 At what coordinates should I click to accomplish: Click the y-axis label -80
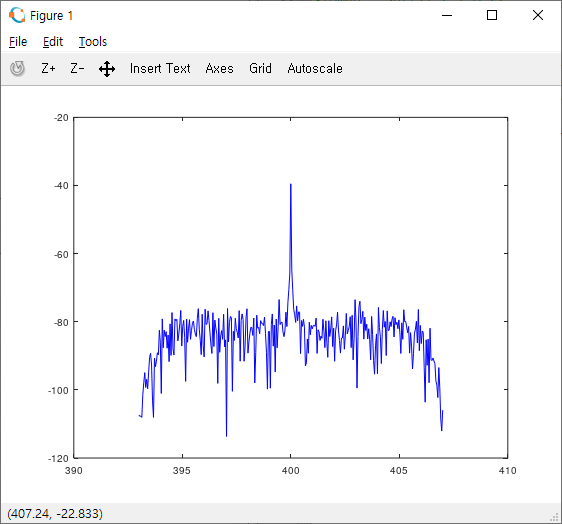point(61,322)
